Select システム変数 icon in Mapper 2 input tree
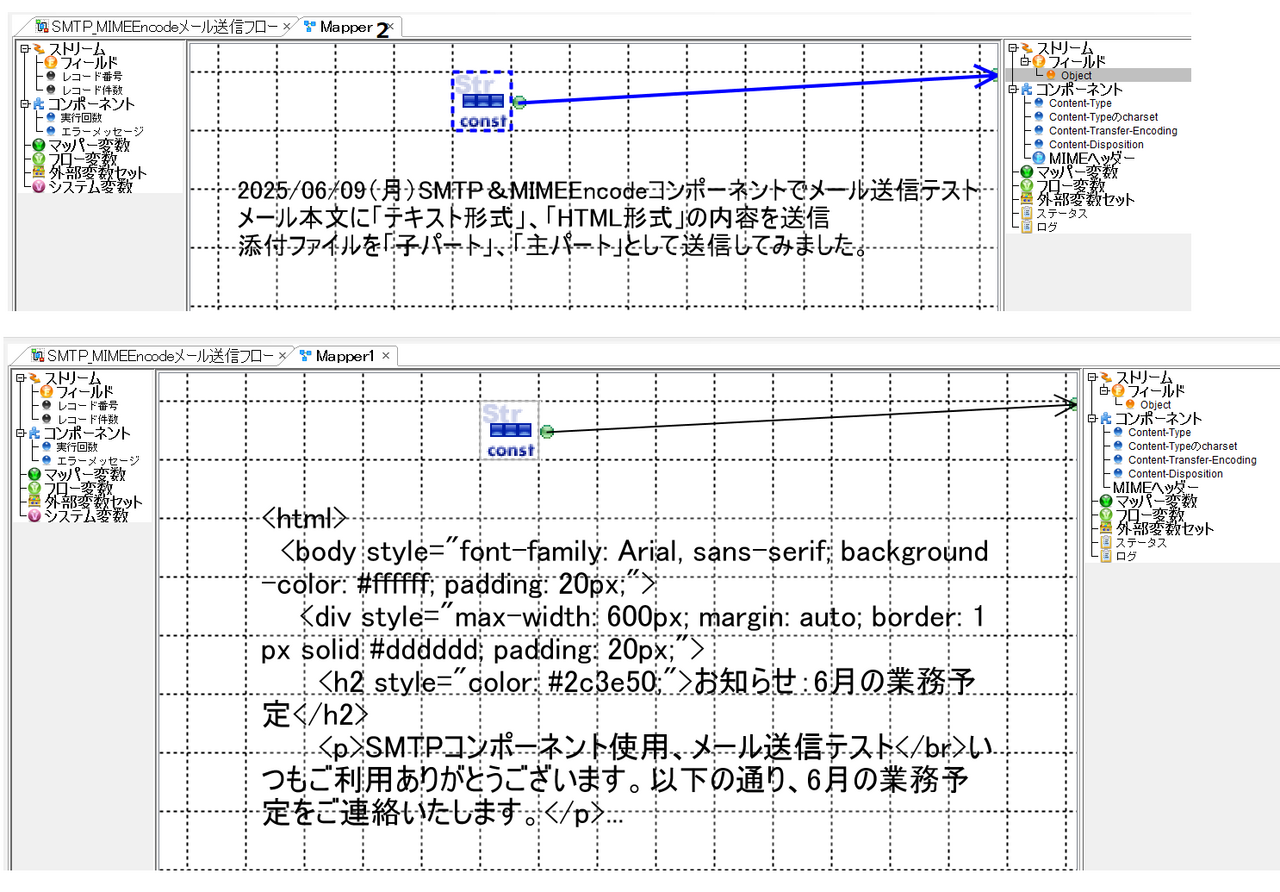Image resolution: width=1280 pixels, height=892 pixels. (39, 186)
